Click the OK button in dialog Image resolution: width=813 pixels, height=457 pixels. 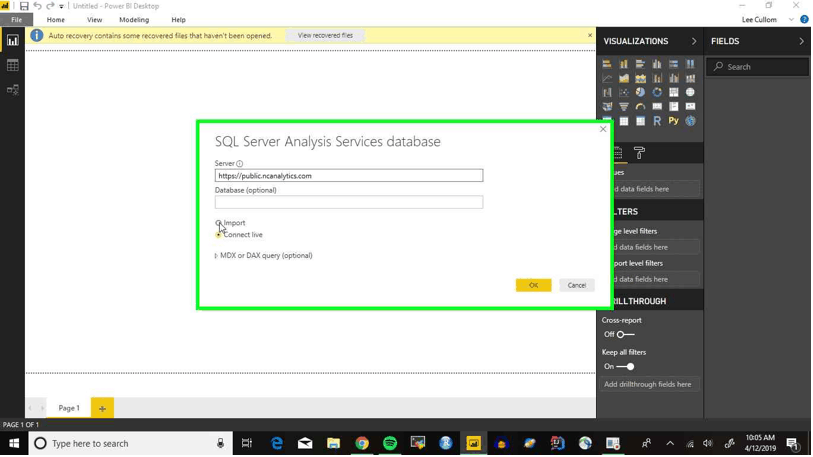coord(533,285)
